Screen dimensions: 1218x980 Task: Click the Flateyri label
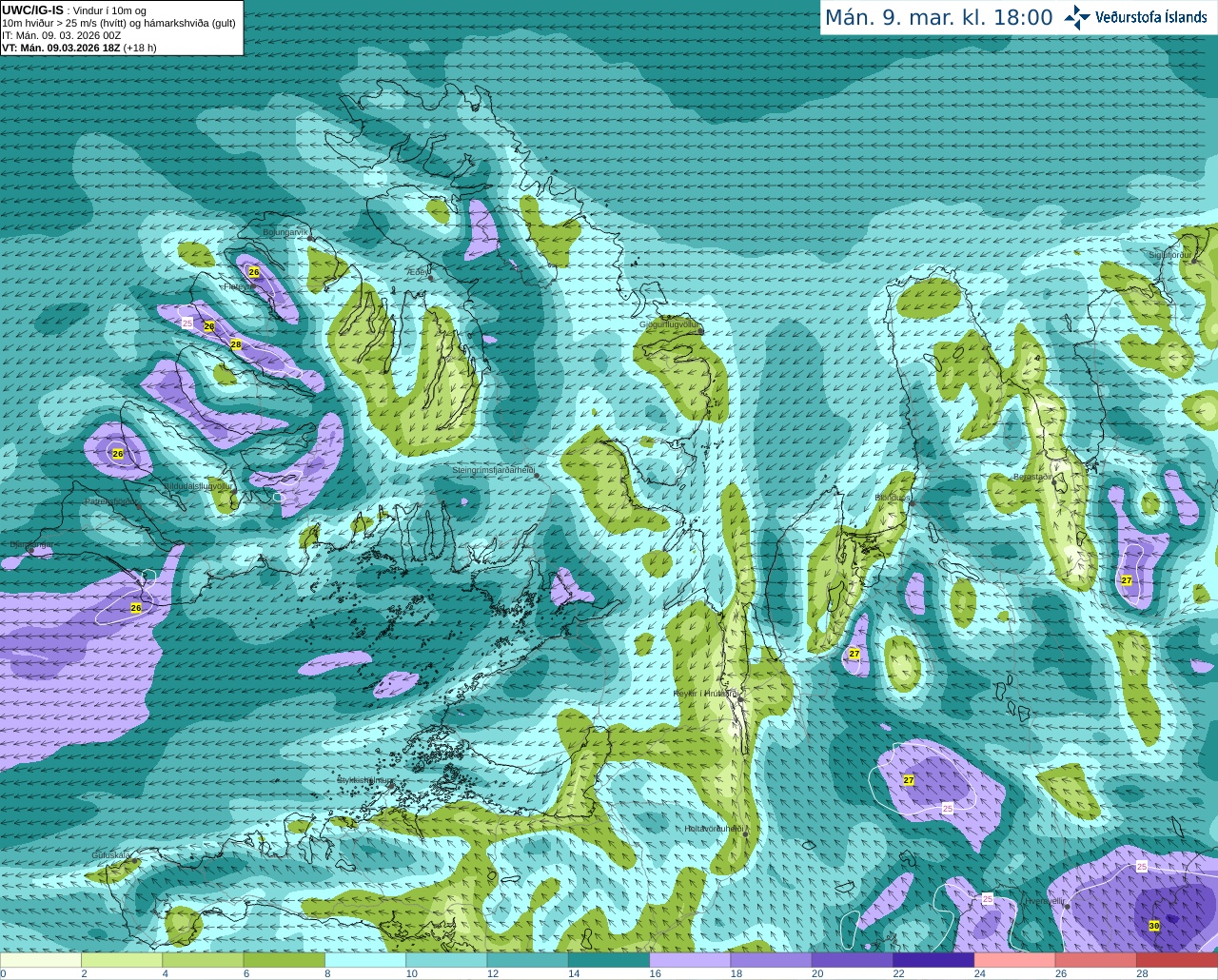(x=238, y=286)
